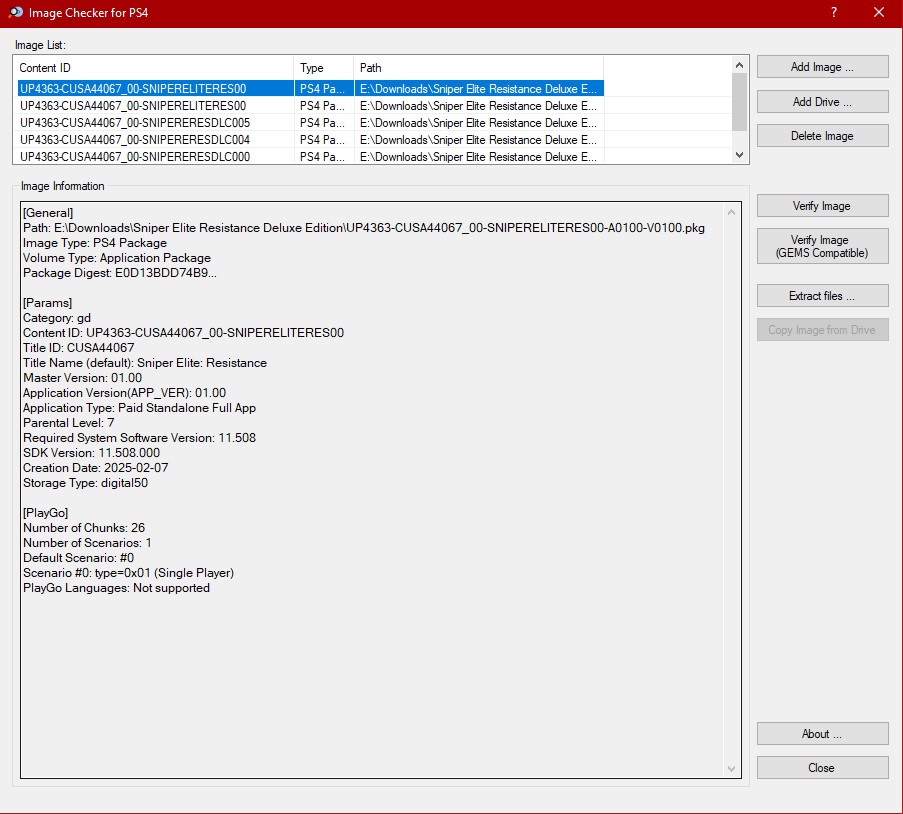
Task: Click the Title Name Sniper Elite: Resistance line
Action: [145, 363]
